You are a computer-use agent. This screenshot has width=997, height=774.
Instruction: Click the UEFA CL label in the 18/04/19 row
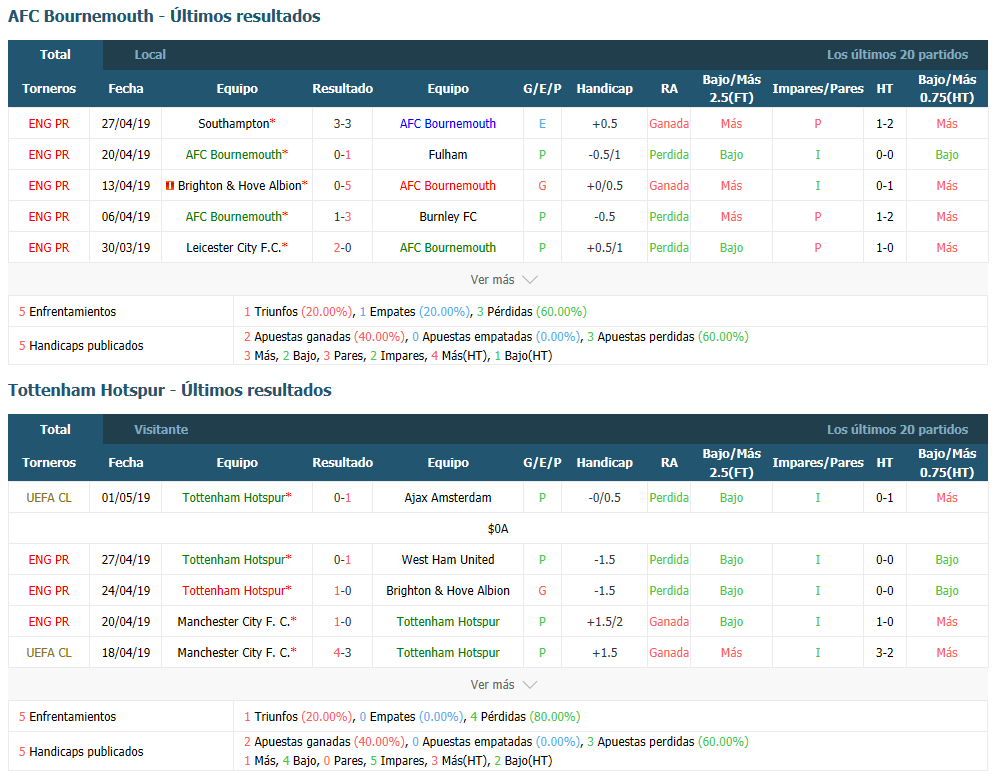coord(49,653)
